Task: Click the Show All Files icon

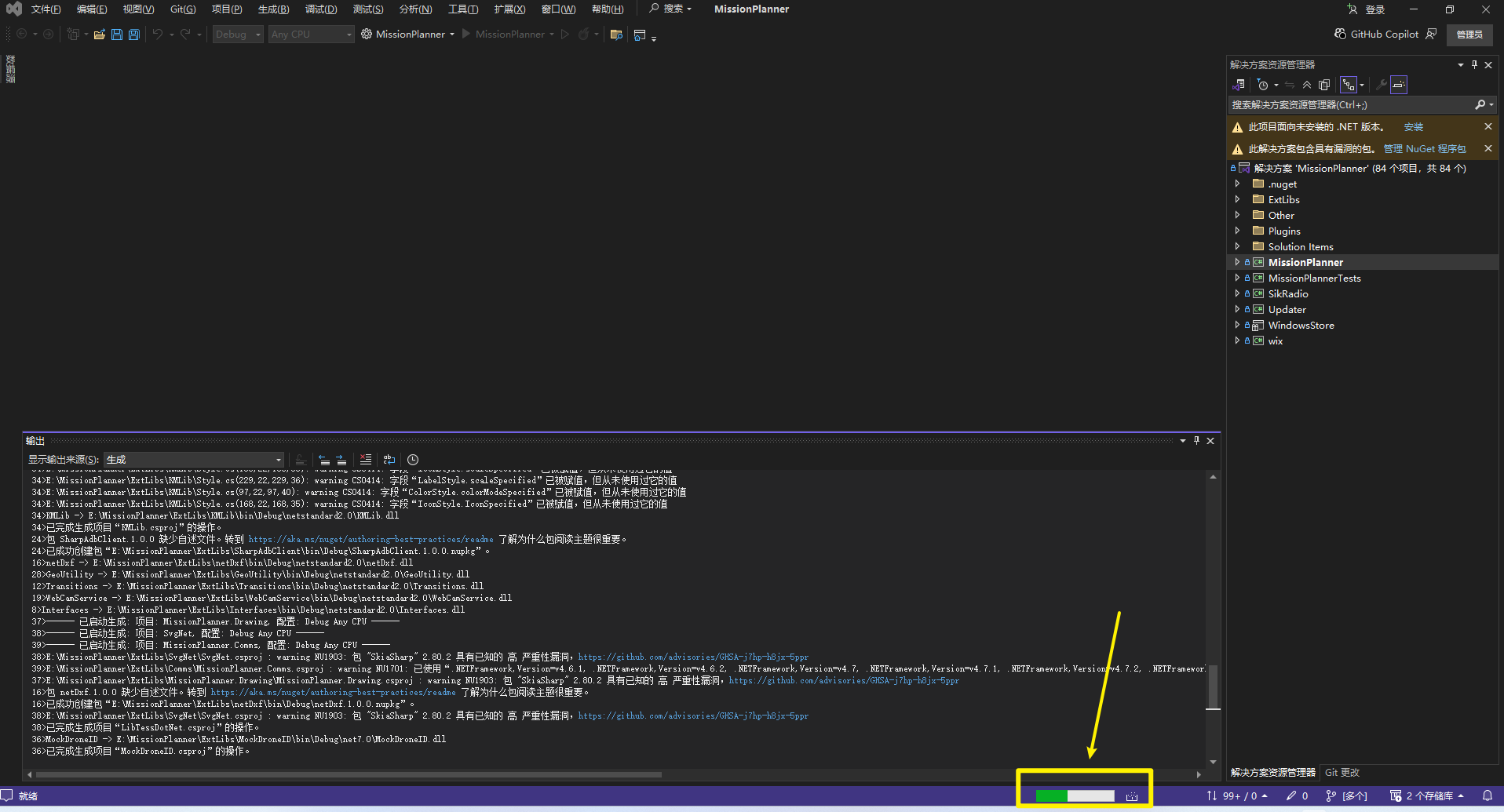Action: tap(1324, 85)
